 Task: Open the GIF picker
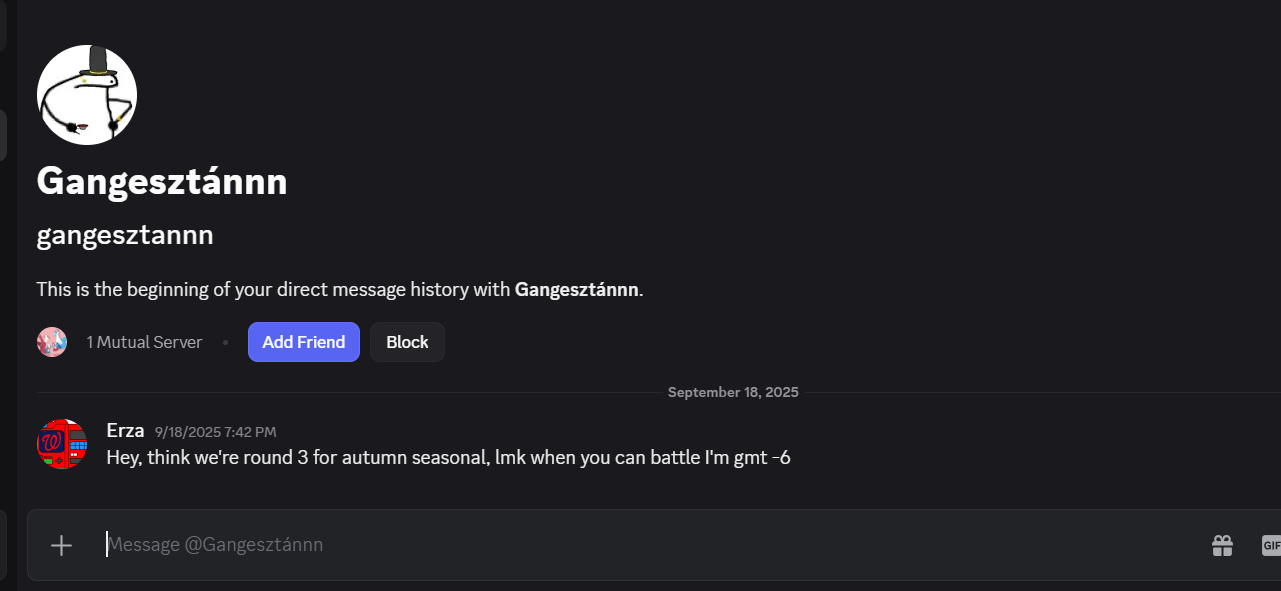[x=1270, y=545]
